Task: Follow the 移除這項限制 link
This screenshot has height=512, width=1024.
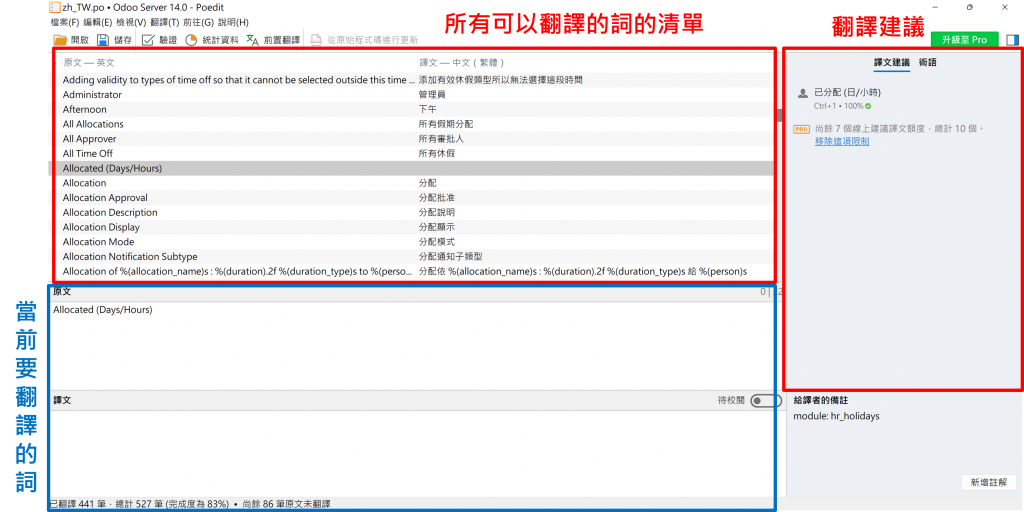Action: pyautogui.click(x=842, y=141)
